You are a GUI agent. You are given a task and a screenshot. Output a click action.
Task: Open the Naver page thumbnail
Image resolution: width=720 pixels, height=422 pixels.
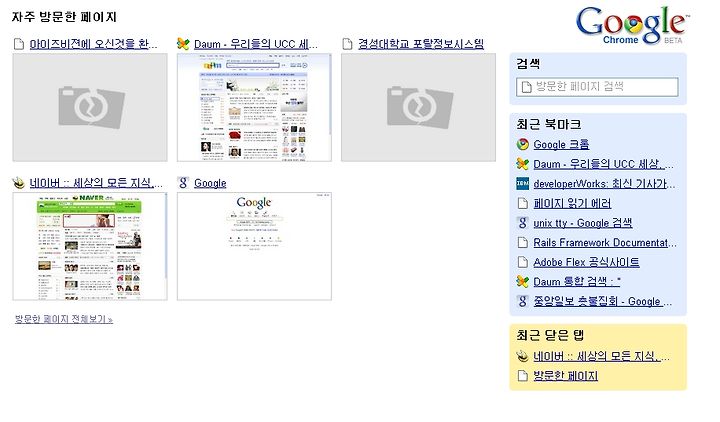click(90, 247)
